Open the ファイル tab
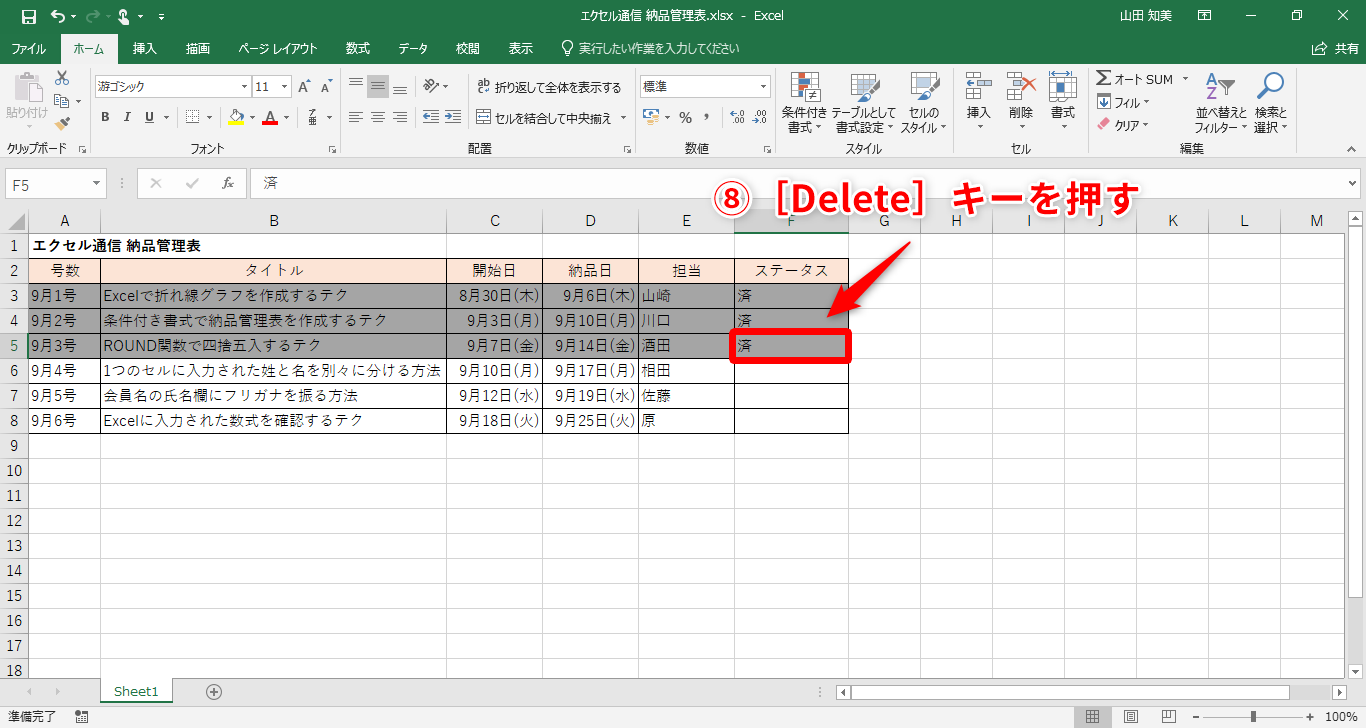1366x728 pixels. coord(28,48)
